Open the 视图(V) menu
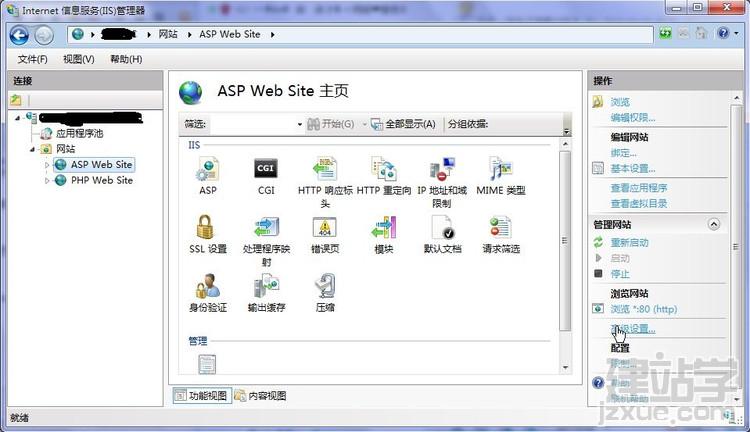Image resolution: width=750 pixels, height=432 pixels. 78,59
